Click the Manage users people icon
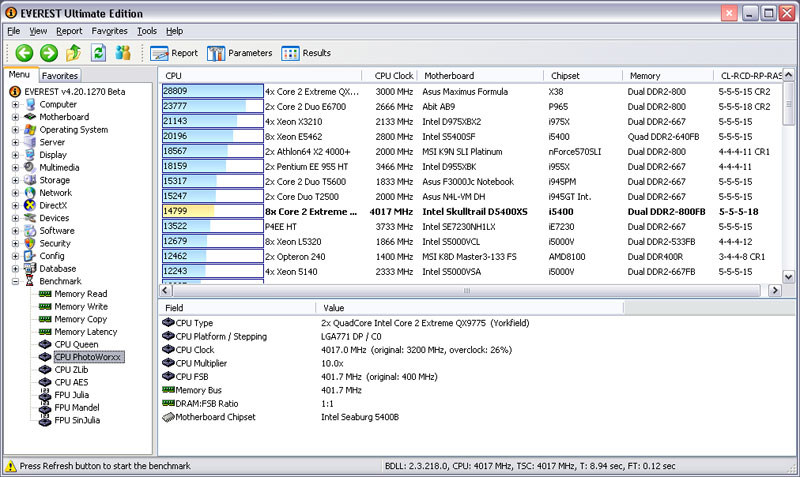This screenshot has height=477, width=800. click(123, 53)
